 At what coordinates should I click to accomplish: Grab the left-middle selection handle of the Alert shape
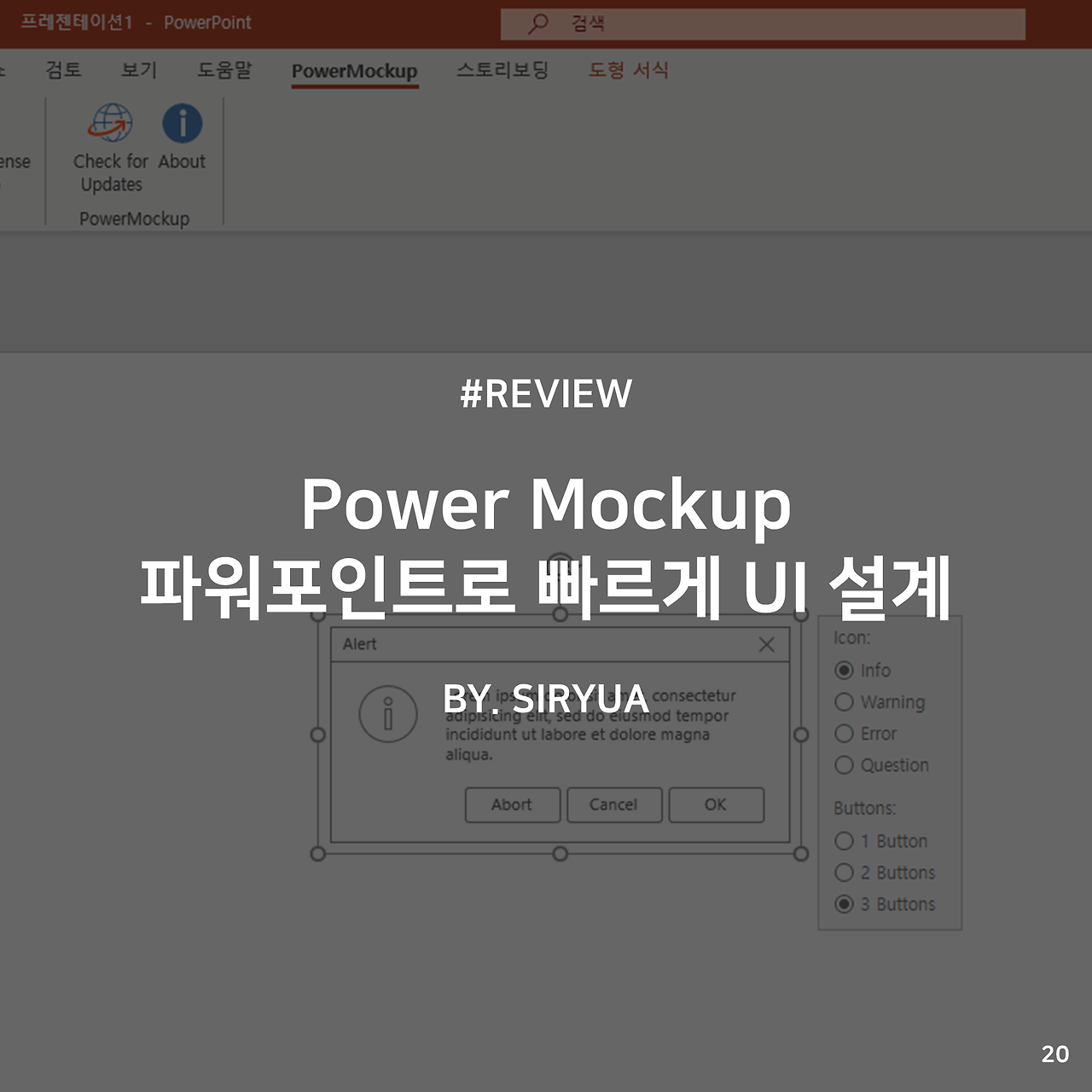tap(318, 735)
